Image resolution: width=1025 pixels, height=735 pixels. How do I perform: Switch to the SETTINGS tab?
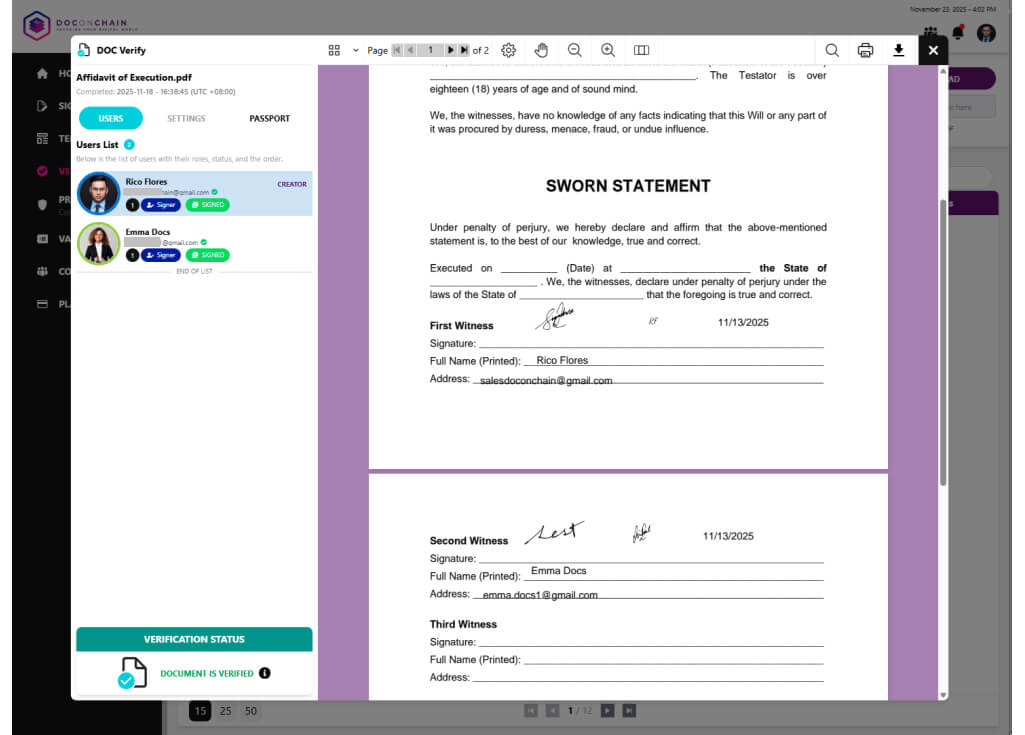(186, 118)
